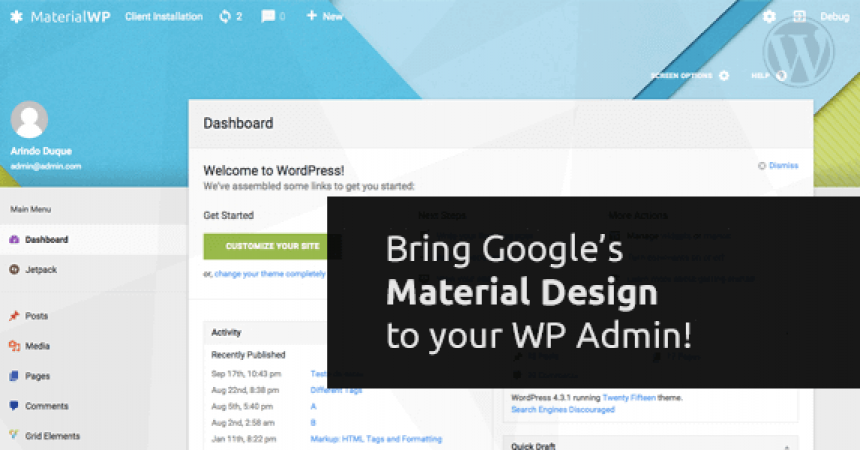The image size is (860, 450).
Task: Click the Pages sidebar icon
Action: tap(14, 376)
